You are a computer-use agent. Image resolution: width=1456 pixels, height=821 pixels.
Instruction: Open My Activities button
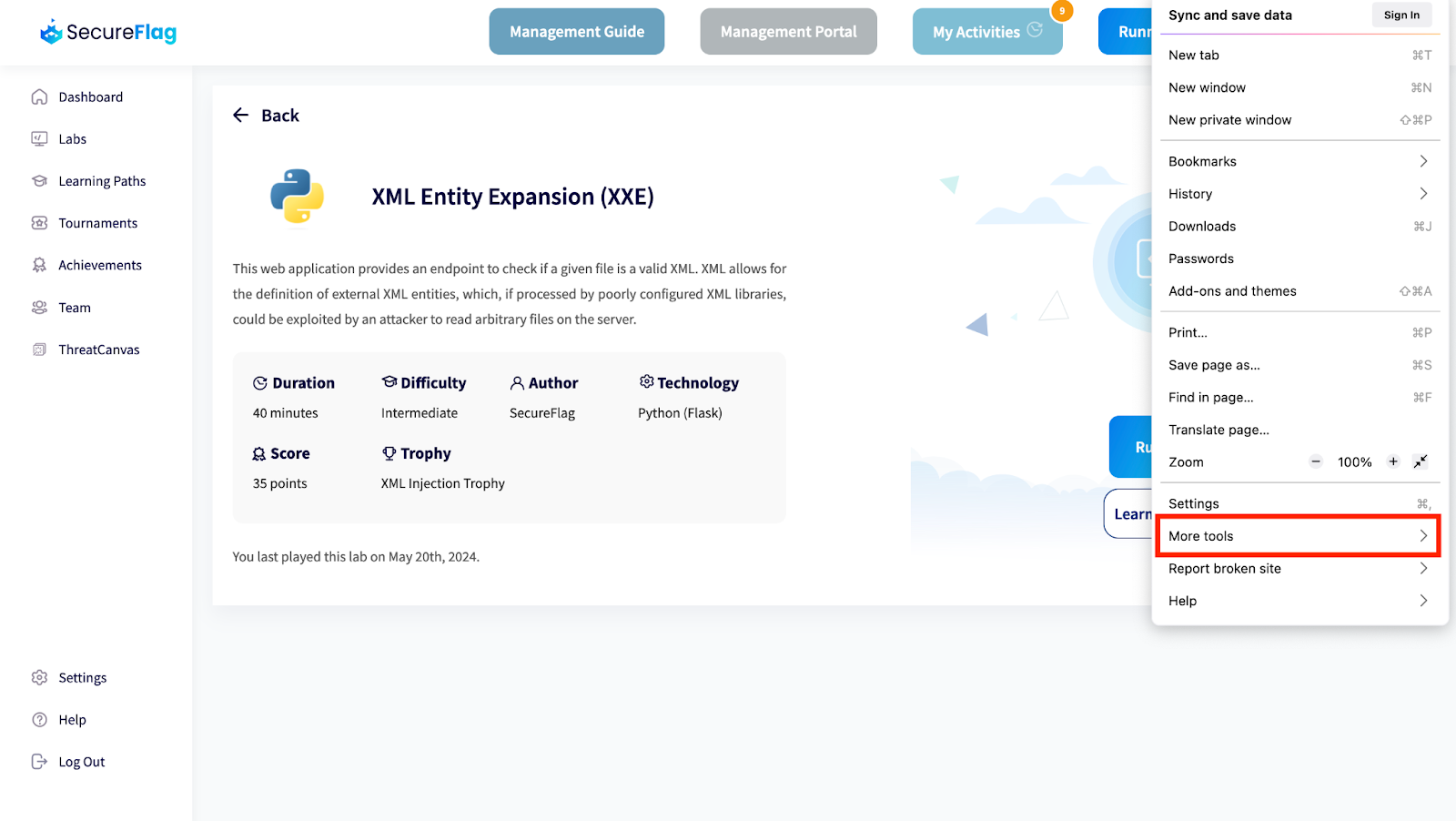[987, 32]
